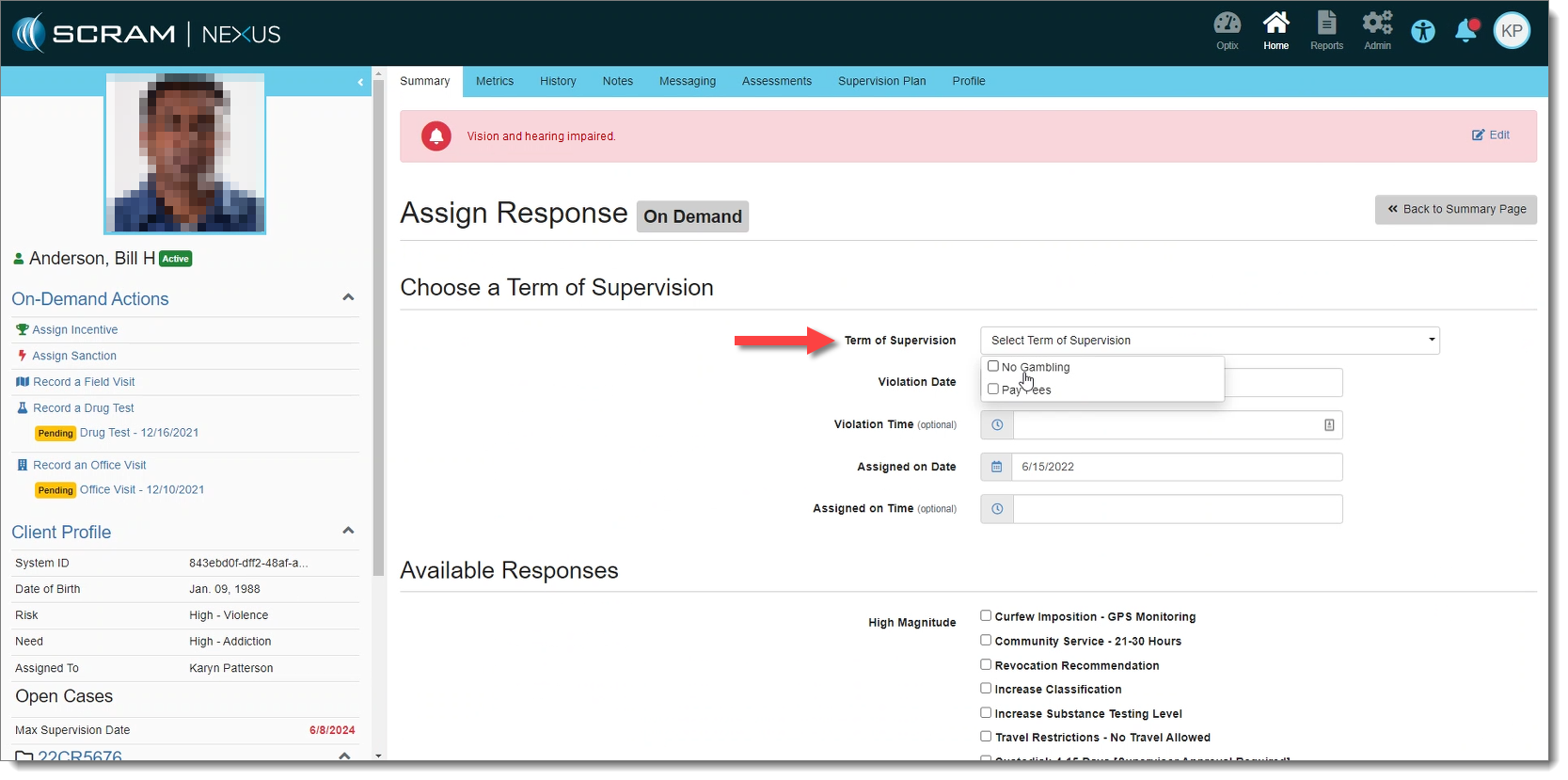Click the accessibility icon in header

pyautogui.click(x=1423, y=31)
